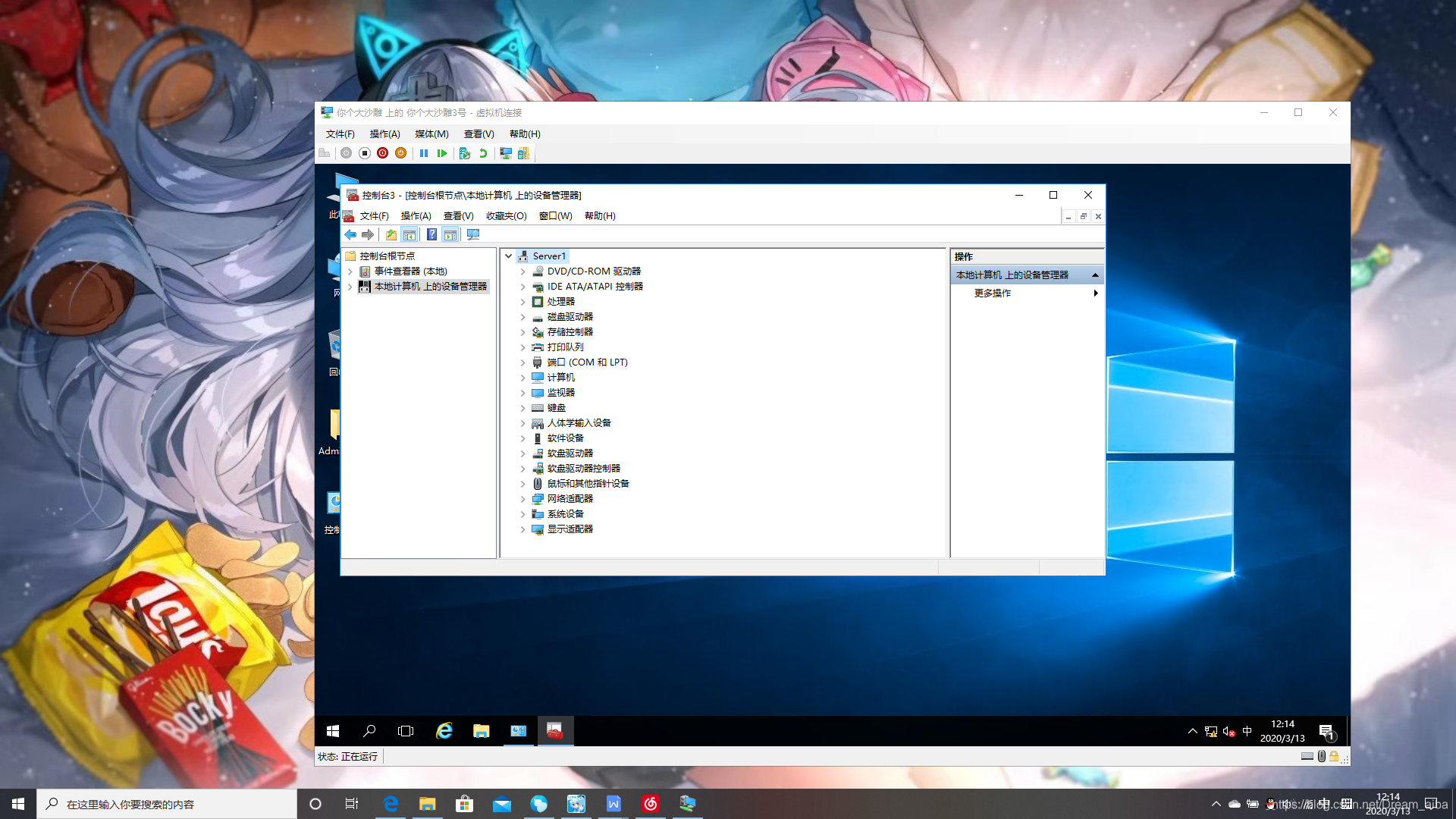Expand the 网络适配器 device category
This screenshot has height=819, width=1456.
point(522,499)
